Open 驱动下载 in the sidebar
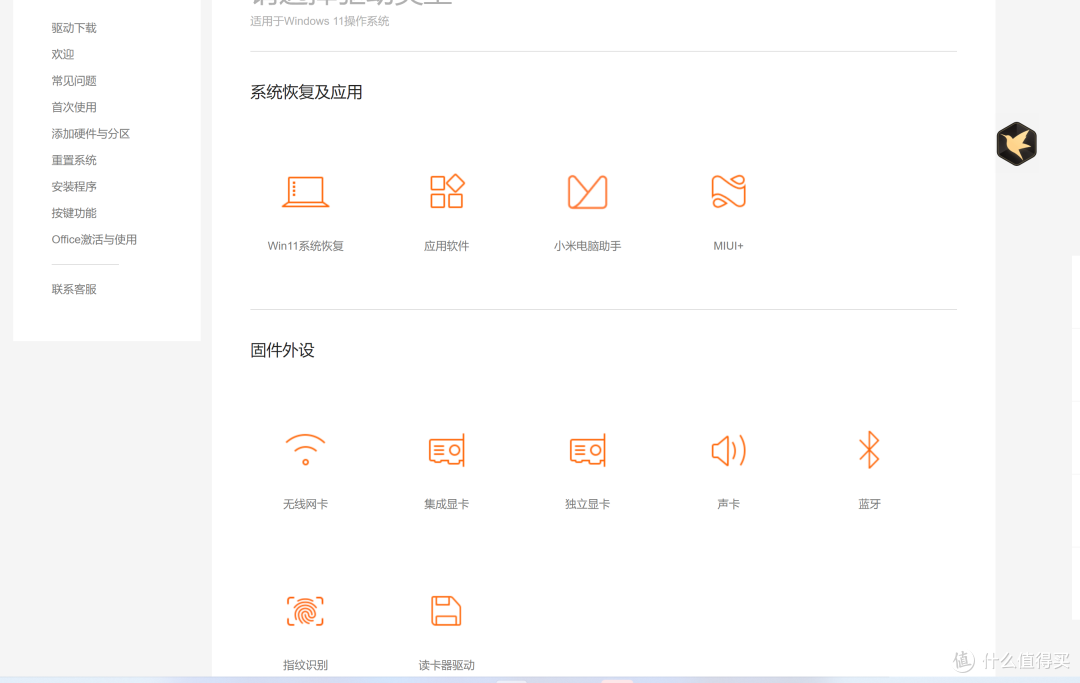 (x=74, y=28)
